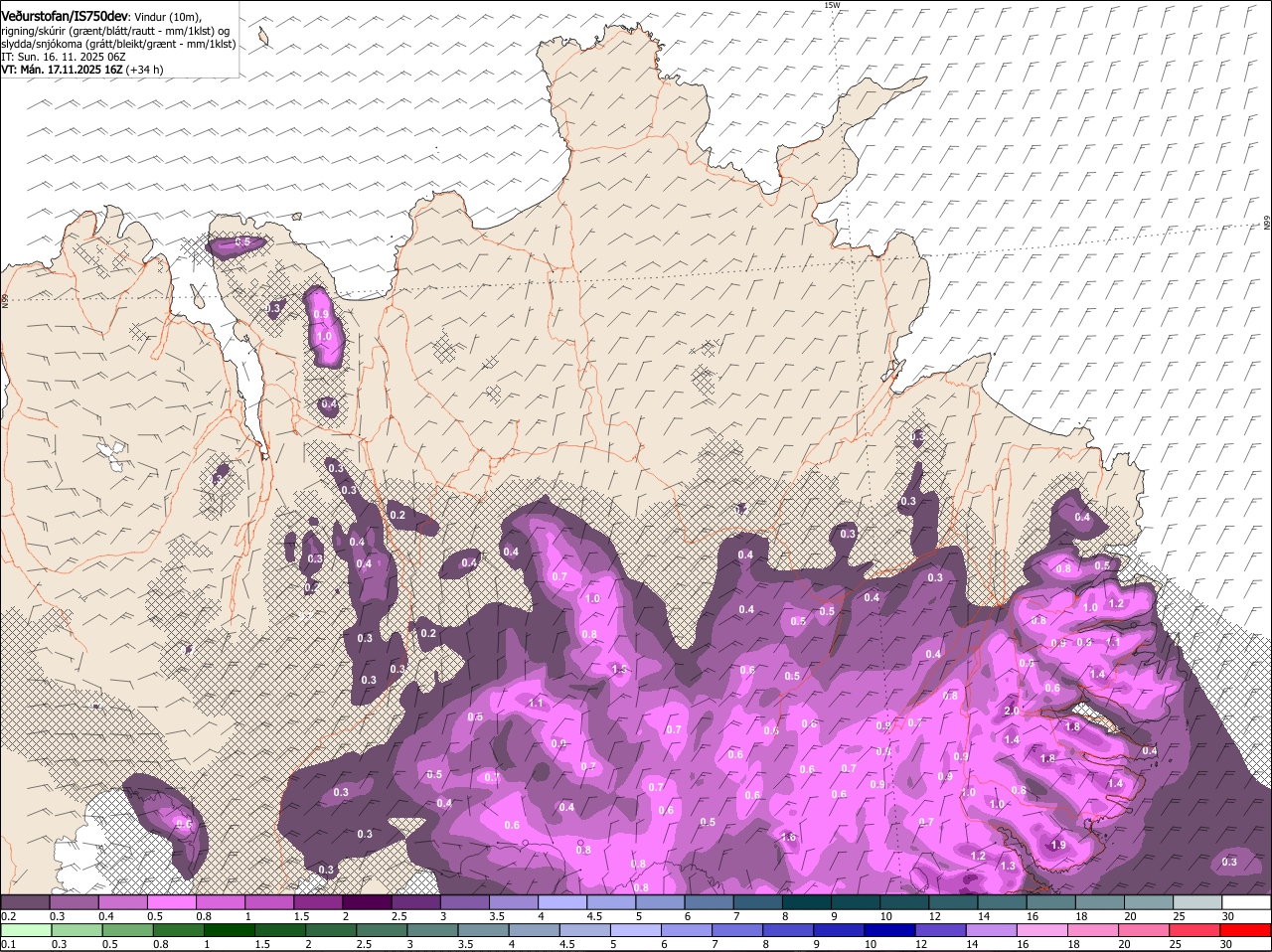This screenshot has width=1272, height=952.
Task: Pick the 7–8 blue swatch in the lower legend
Action: tap(737, 930)
